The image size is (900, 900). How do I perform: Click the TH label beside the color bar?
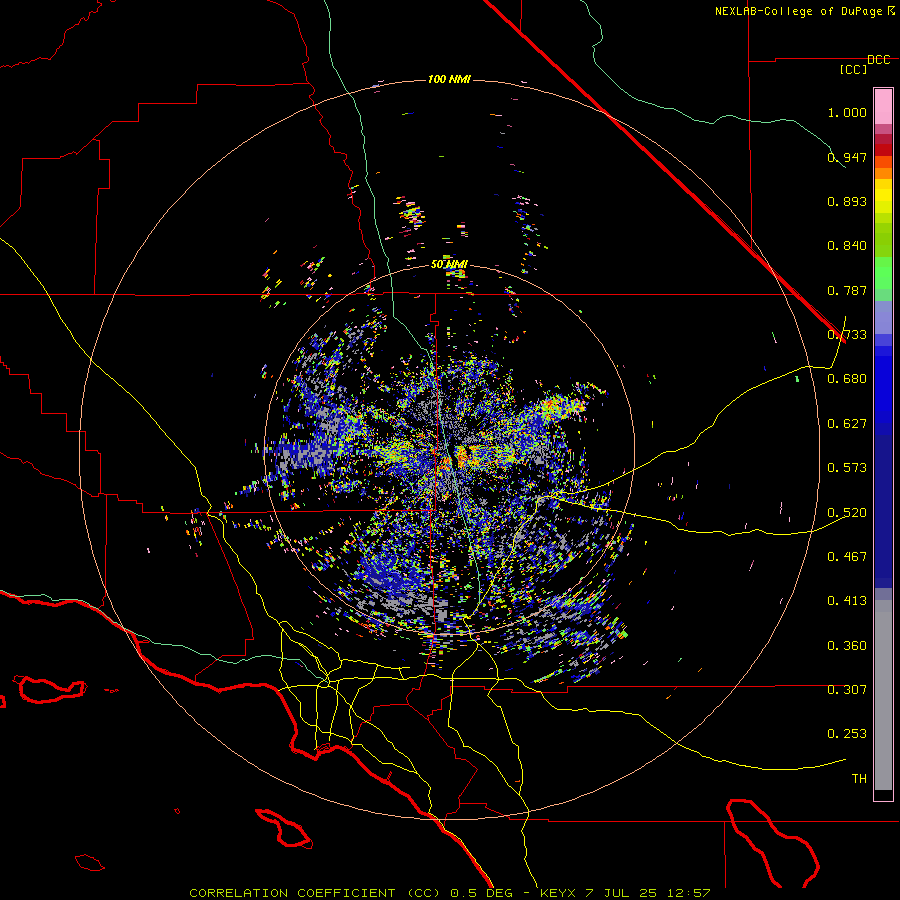coord(859,778)
